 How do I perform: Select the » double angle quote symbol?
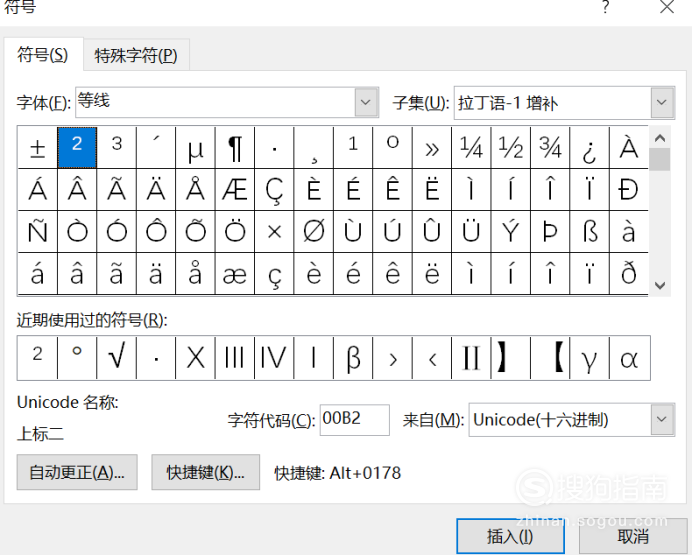(x=432, y=147)
